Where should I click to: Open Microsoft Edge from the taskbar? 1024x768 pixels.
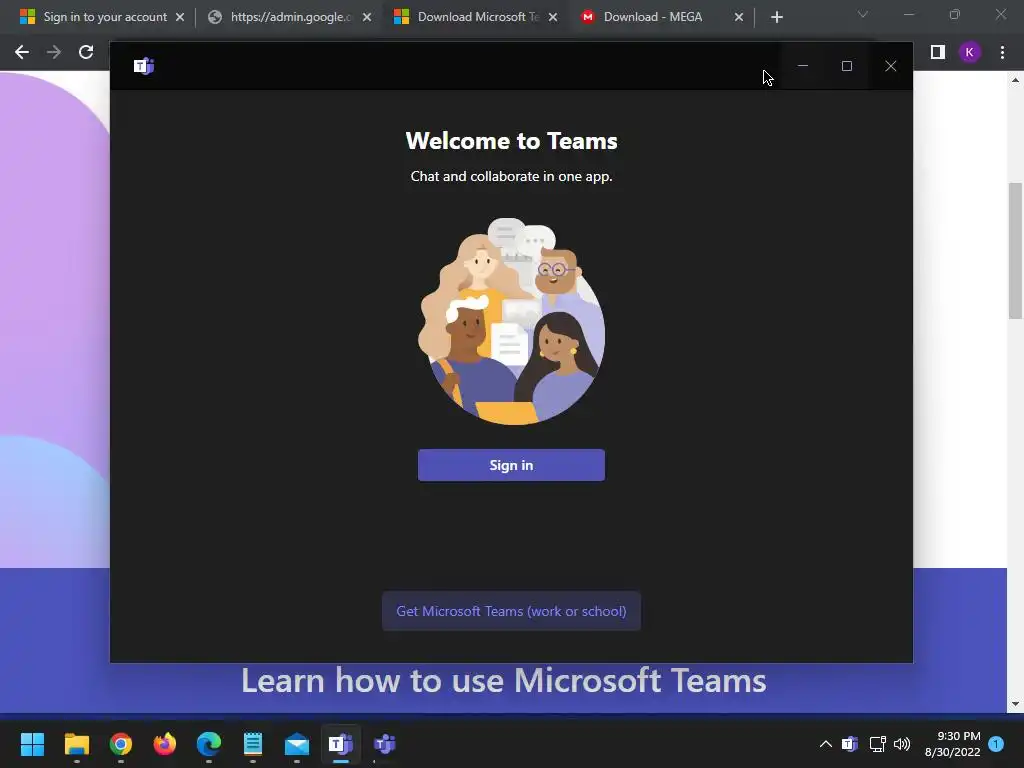pyautogui.click(x=209, y=744)
